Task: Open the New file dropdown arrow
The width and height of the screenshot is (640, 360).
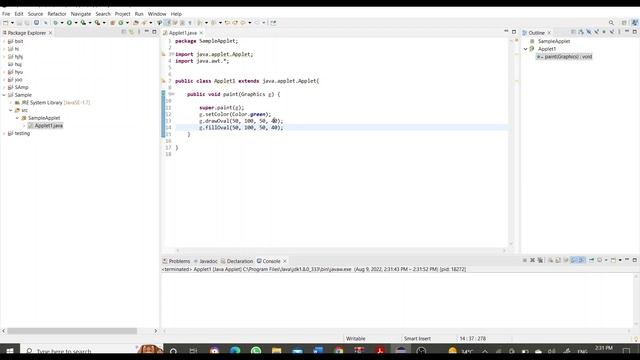Action: (12, 23)
